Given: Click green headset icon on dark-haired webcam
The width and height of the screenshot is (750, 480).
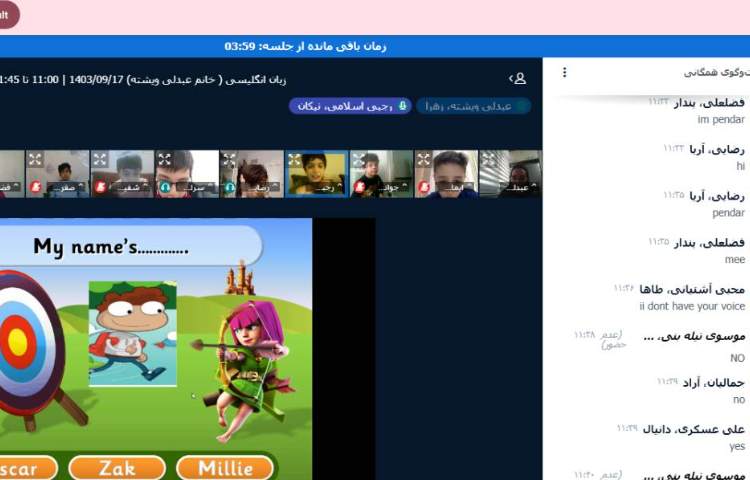Looking at the screenshot, I should [x=230, y=187].
